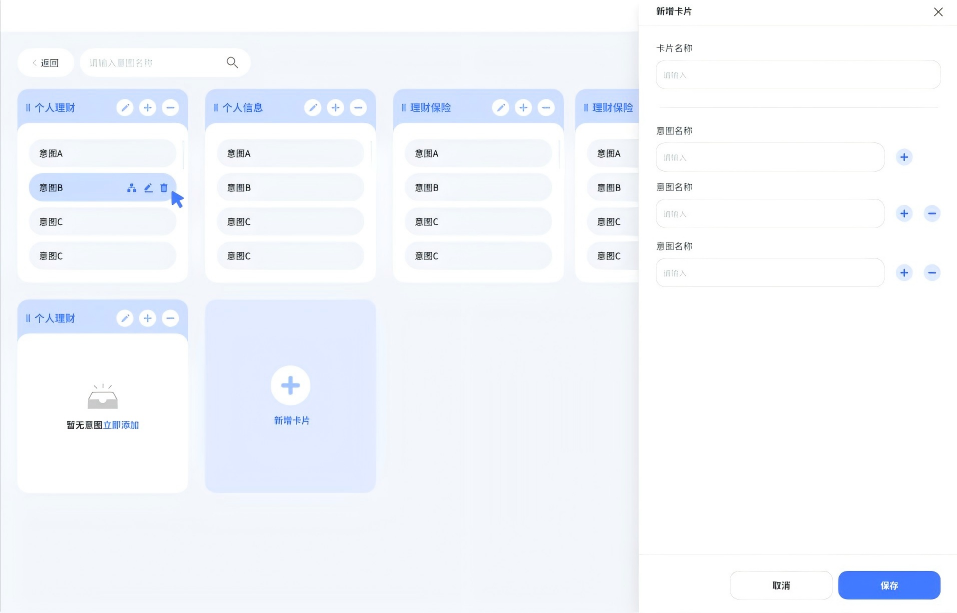Go back using the 返回 button
This screenshot has width=957, height=613.
[x=45, y=63]
